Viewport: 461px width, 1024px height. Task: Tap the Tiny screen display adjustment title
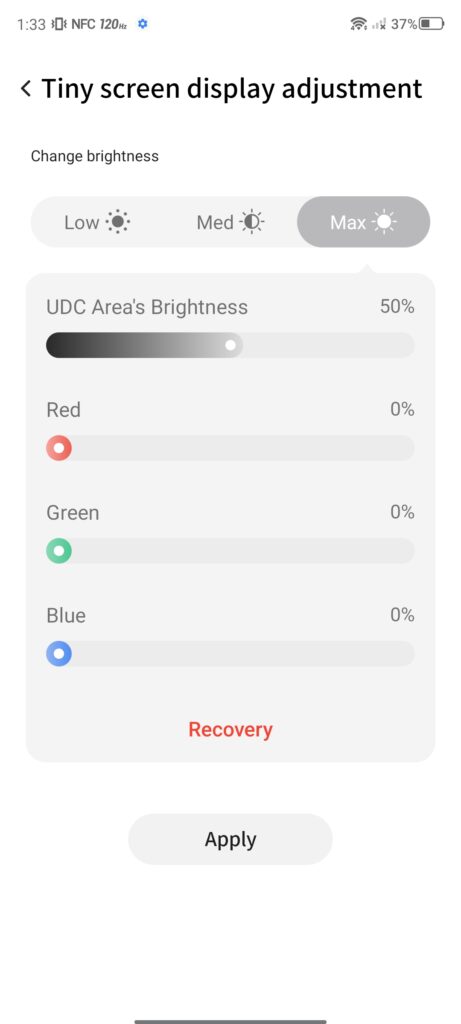(x=232, y=89)
